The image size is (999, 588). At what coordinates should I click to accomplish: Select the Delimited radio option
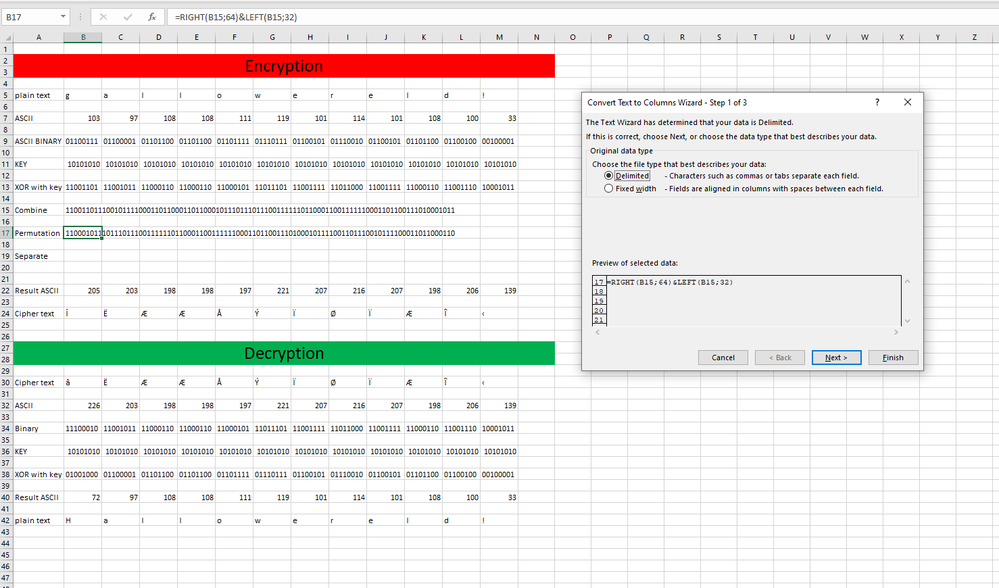[608, 176]
